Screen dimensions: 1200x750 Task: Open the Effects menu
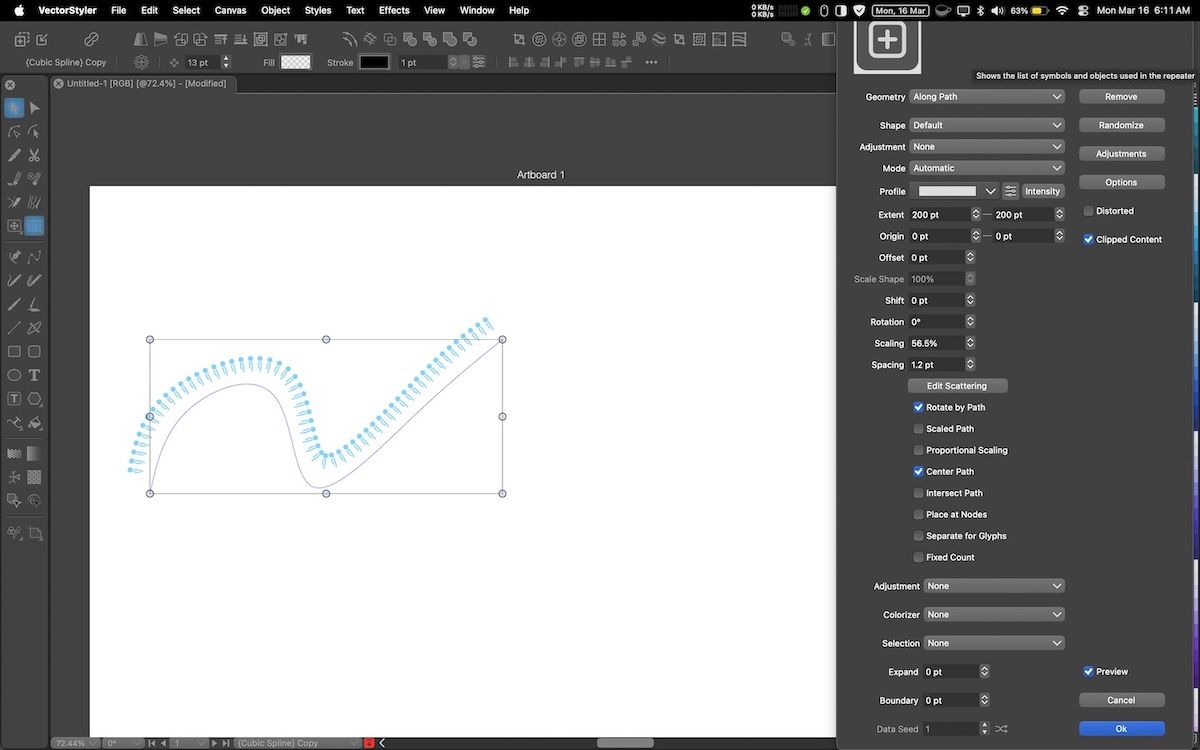click(x=394, y=10)
